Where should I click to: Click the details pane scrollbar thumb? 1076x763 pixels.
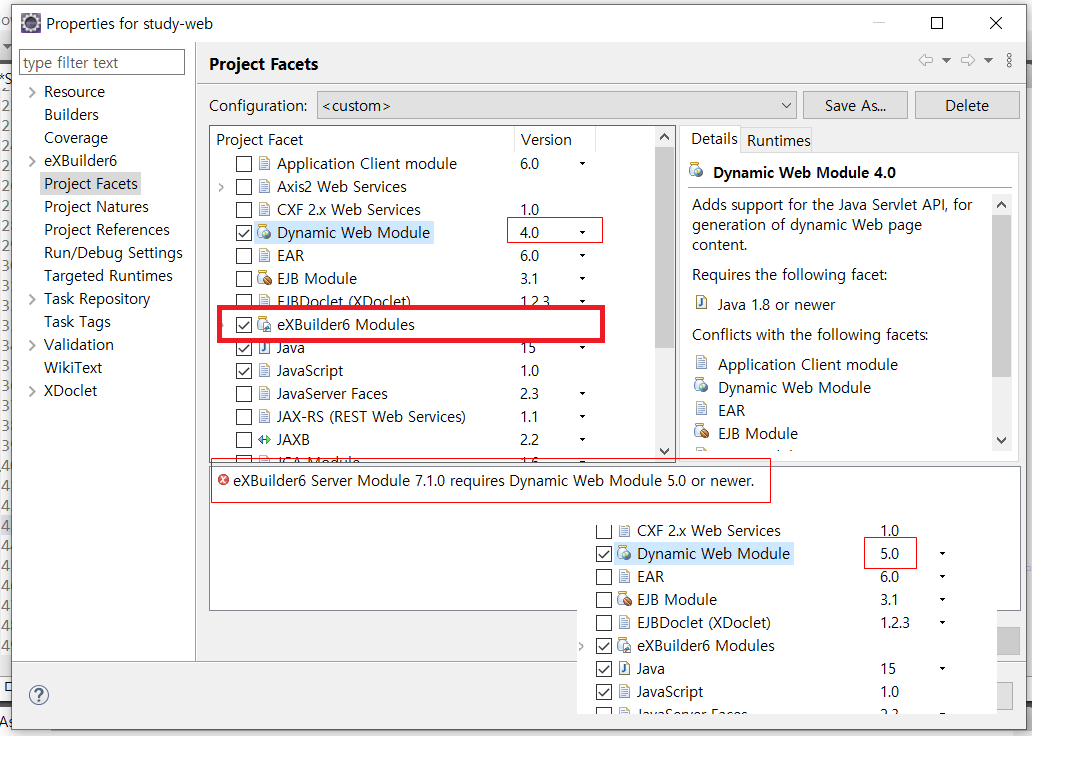pos(1002,296)
